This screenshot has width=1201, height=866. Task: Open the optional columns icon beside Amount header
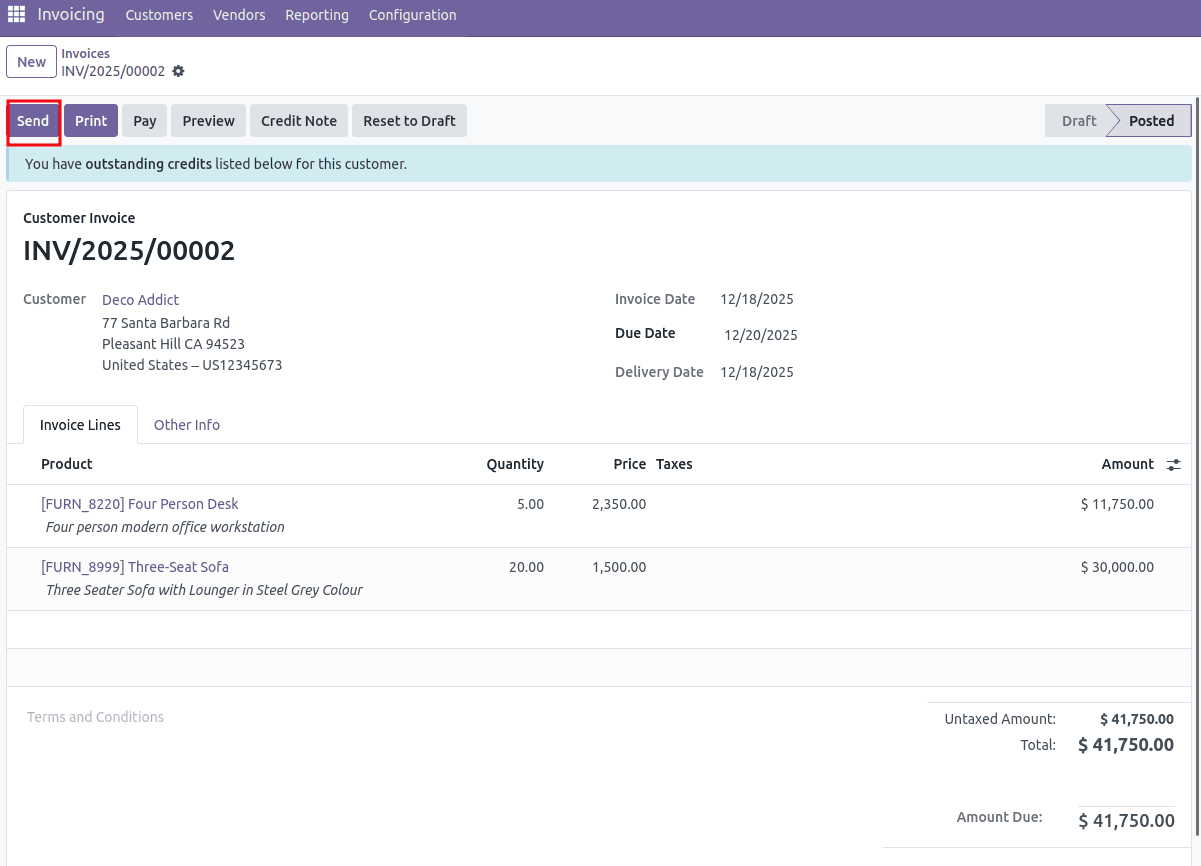1173,464
